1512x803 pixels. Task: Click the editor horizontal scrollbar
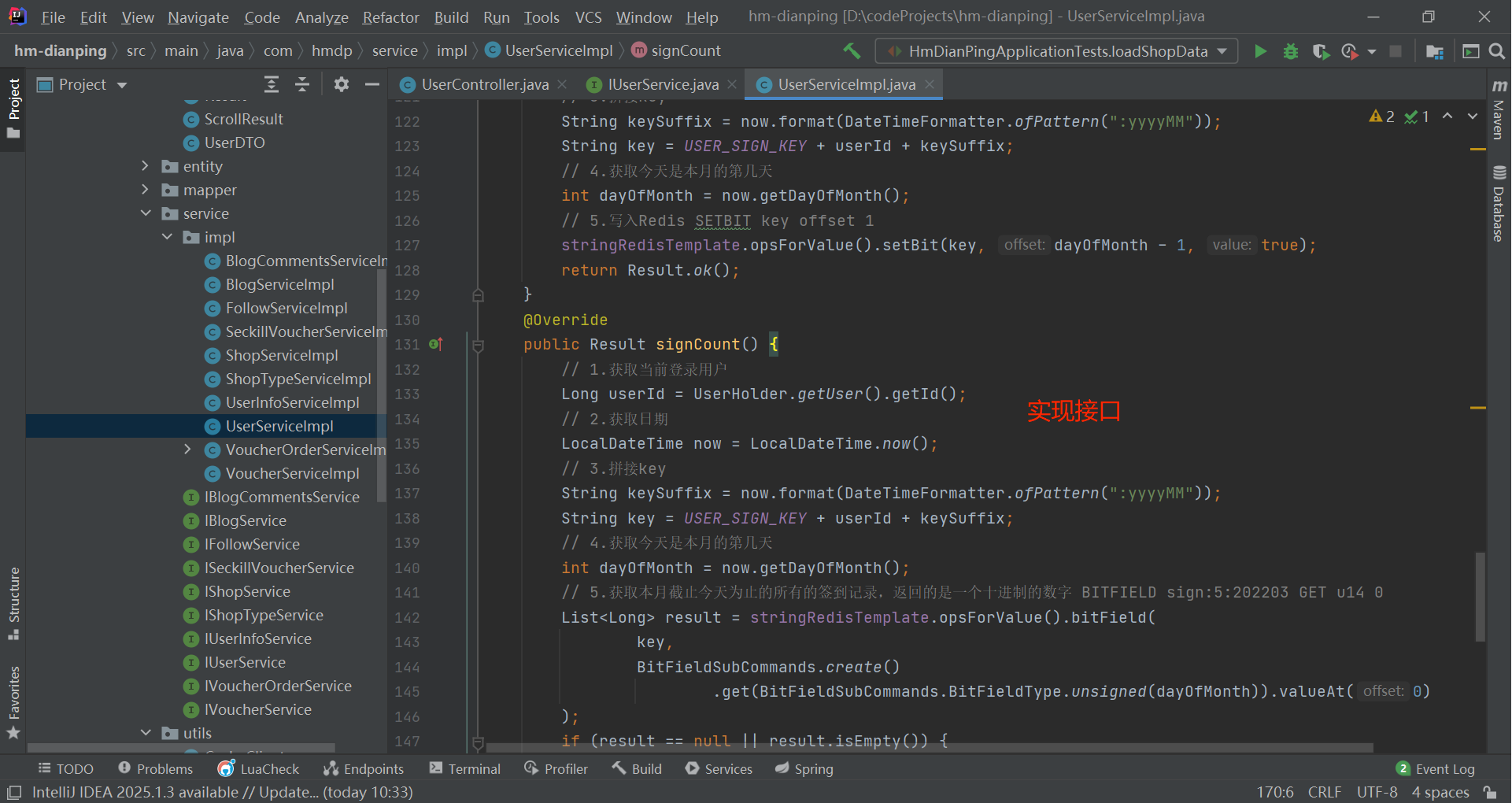pos(929,748)
